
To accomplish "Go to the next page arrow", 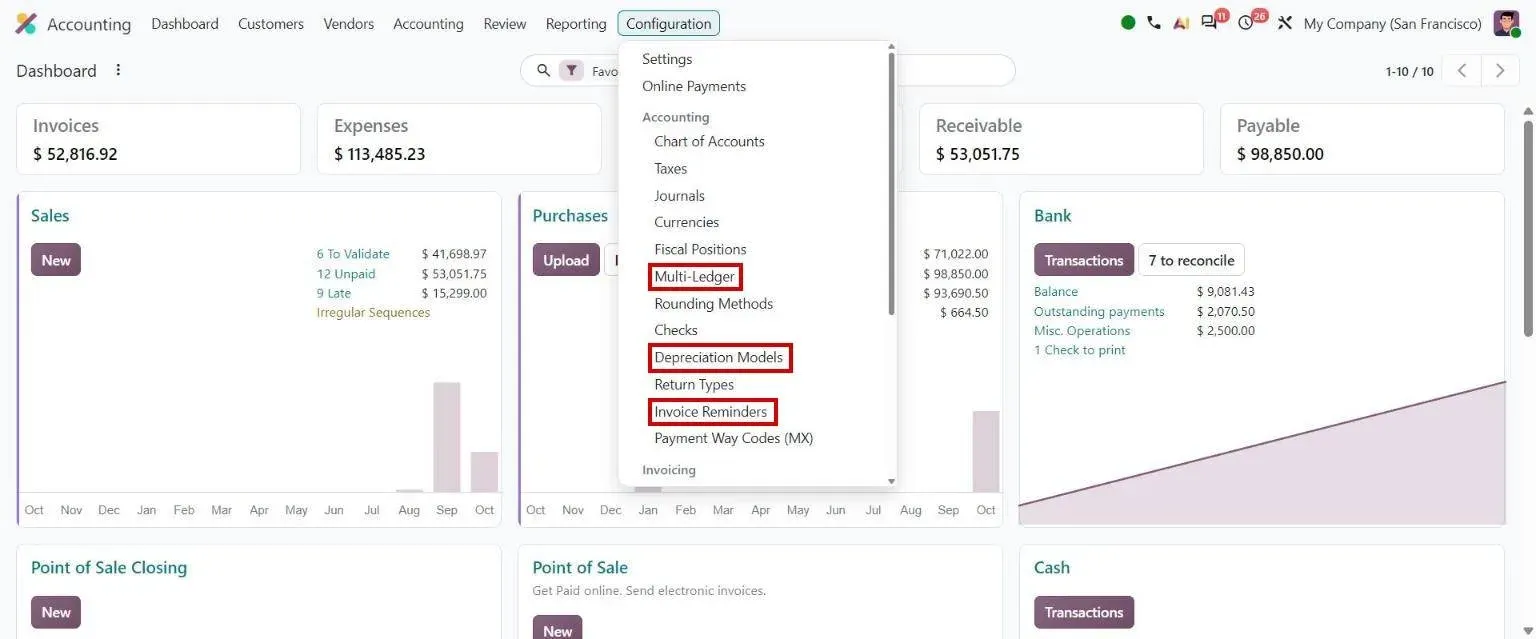I will point(1500,71).
